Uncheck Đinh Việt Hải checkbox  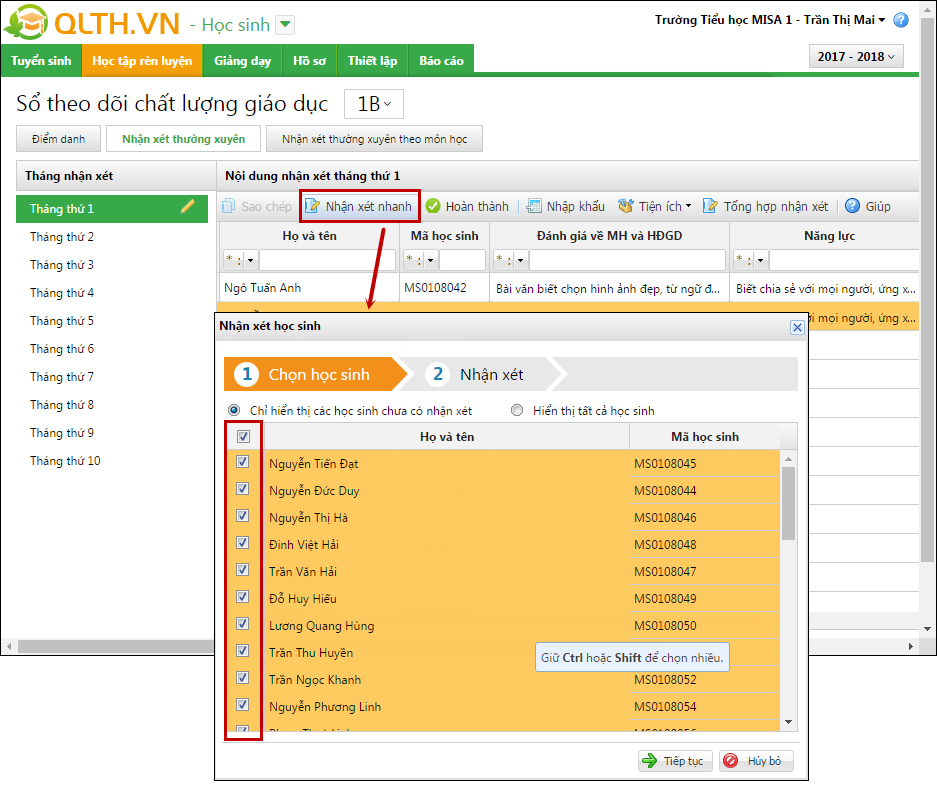[x=243, y=543]
